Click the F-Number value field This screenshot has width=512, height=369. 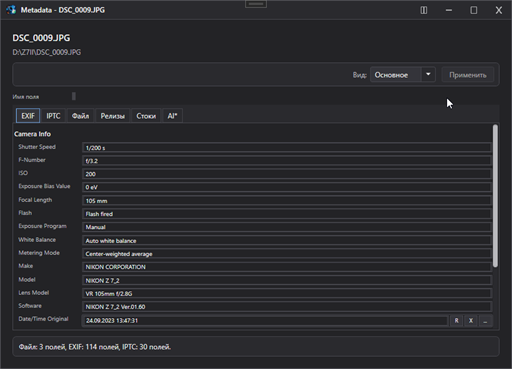click(287, 161)
